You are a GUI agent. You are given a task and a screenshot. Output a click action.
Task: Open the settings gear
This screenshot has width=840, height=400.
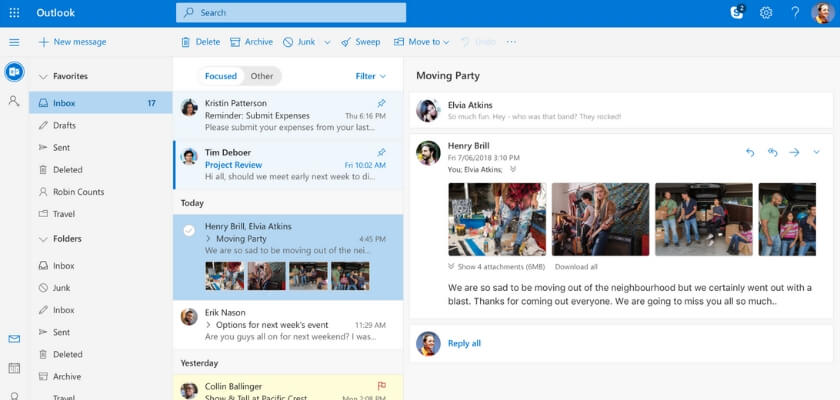[x=766, y=13]
